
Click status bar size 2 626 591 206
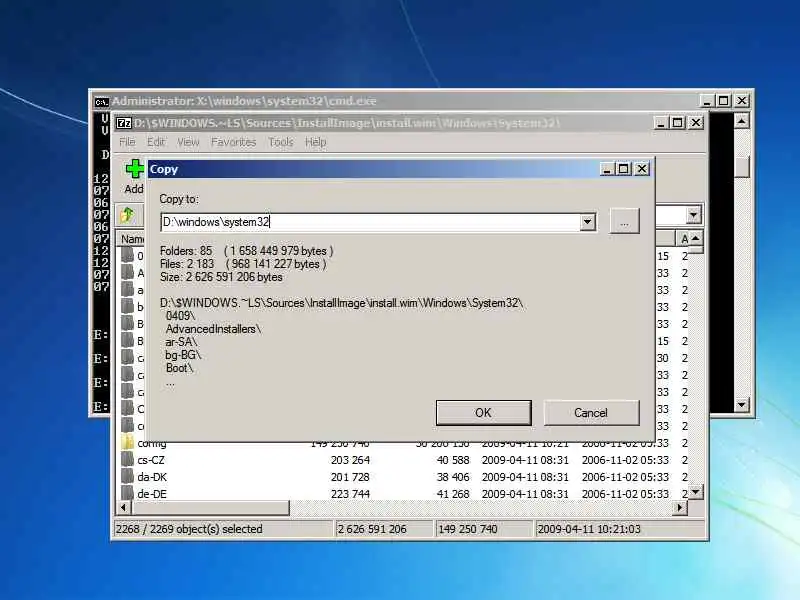tap(372, 529)
